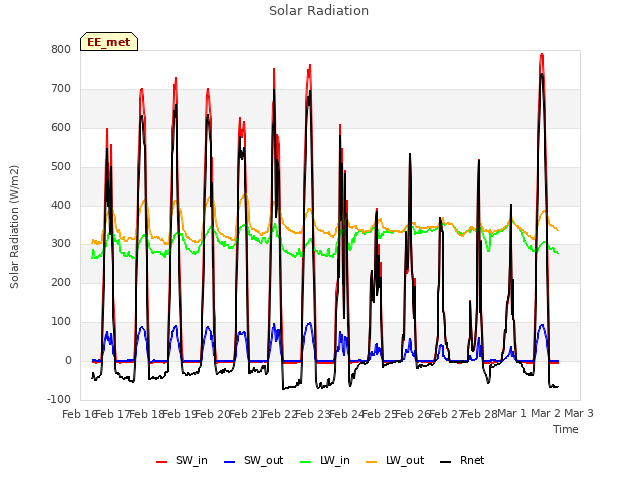
Task: Click the Mar 2 x-axis label
Action: (545, 413)
